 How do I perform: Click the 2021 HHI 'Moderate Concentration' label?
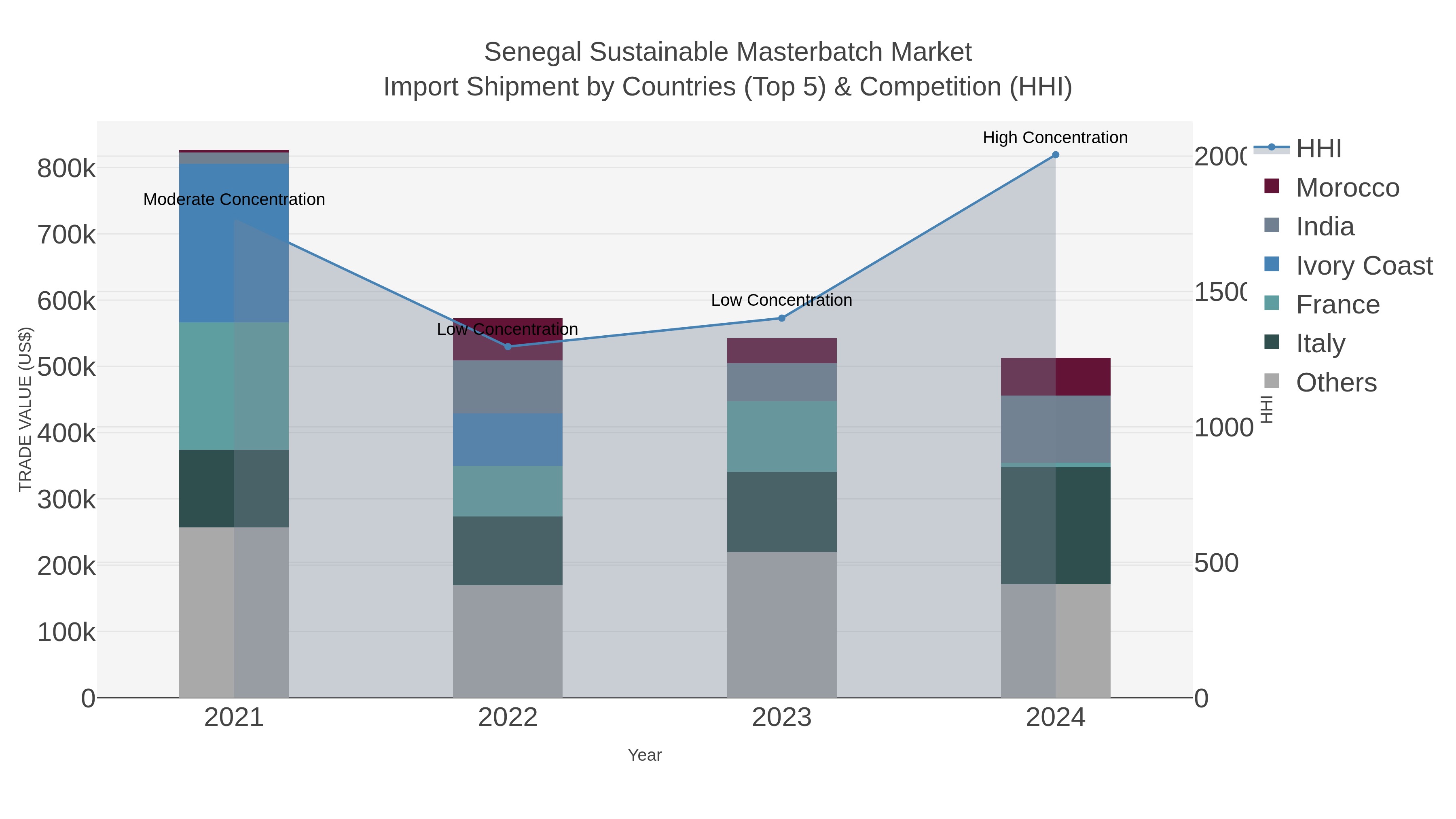[234, 199]
